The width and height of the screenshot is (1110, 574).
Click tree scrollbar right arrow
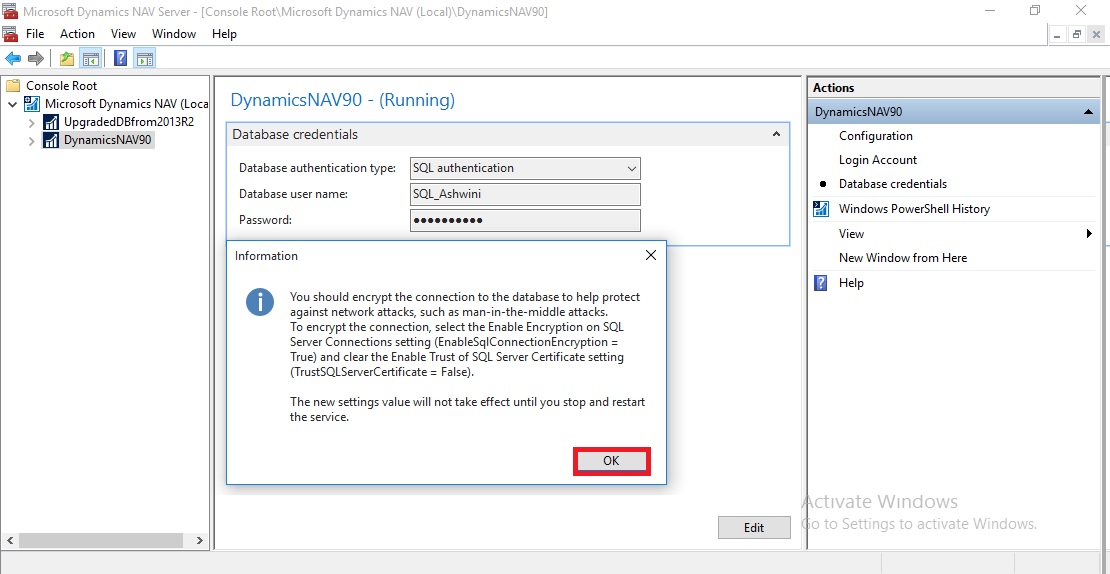pos(199,540)
